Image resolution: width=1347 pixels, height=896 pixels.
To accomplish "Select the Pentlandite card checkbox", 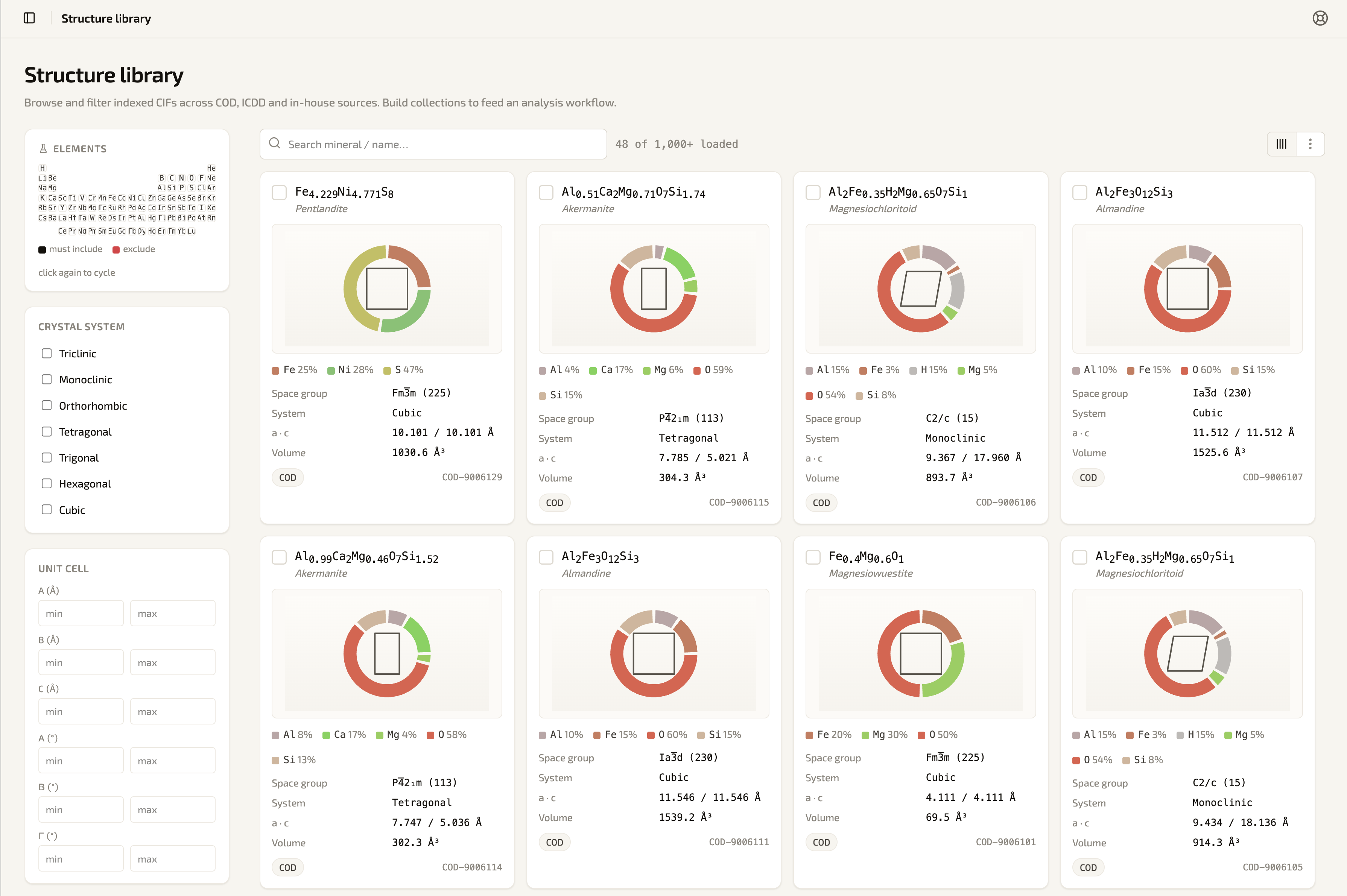I will (x=279, y=193).
